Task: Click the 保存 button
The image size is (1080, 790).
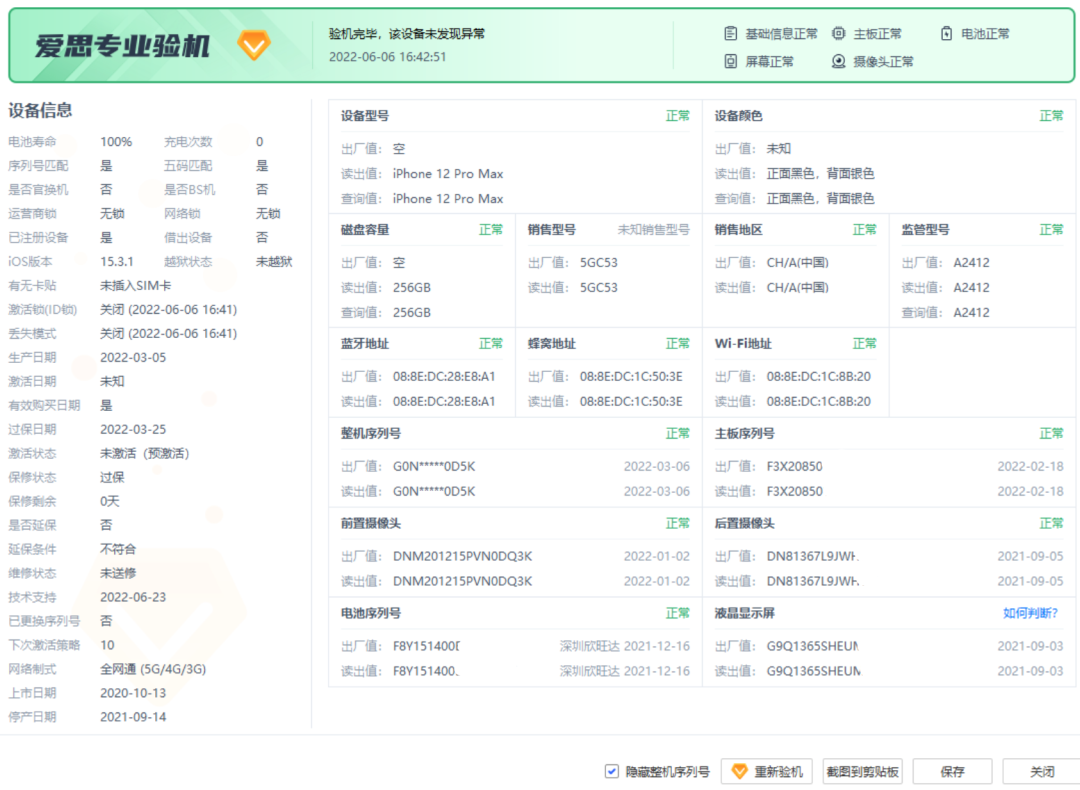Action: [953, 771]
